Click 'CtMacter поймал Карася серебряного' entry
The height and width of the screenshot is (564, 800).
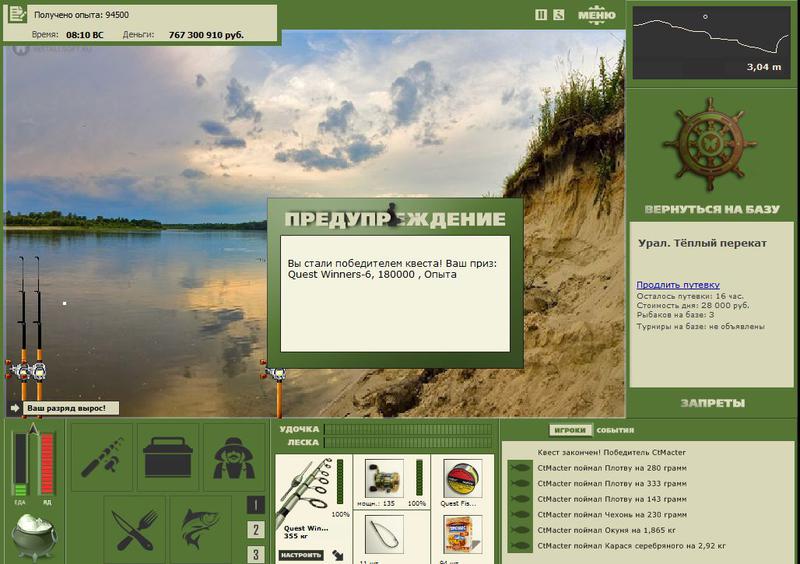(x=631, y=546)
